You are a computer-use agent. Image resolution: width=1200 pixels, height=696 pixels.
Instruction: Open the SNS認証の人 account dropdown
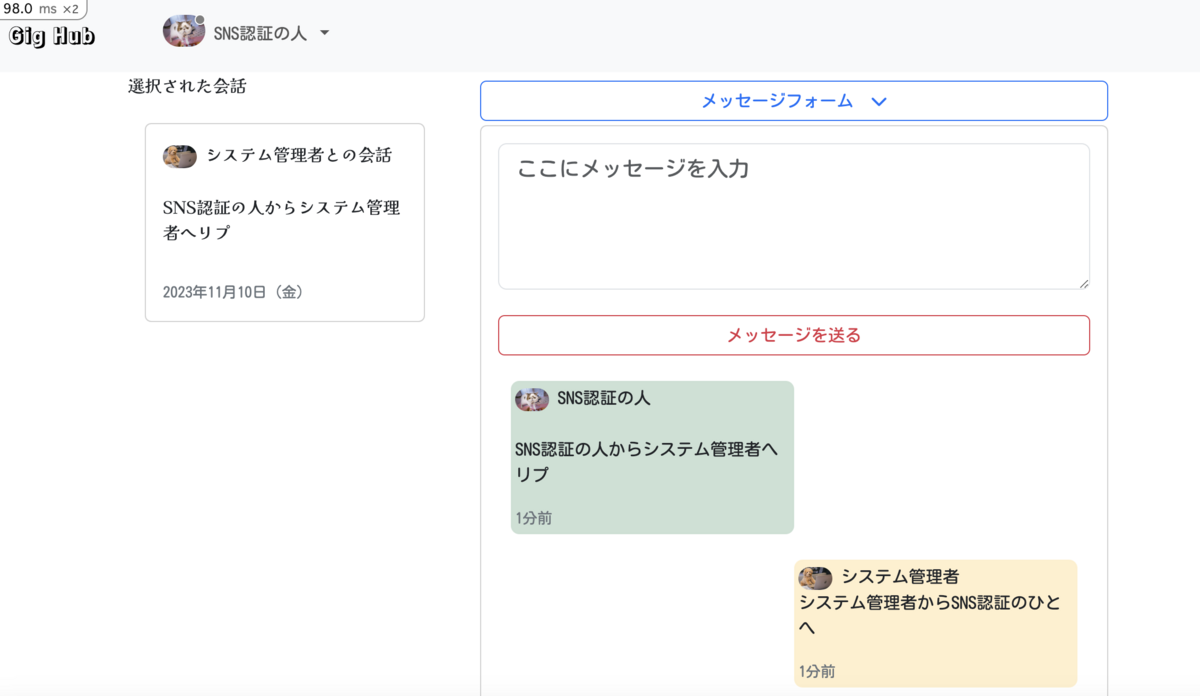tap(324, 32)
